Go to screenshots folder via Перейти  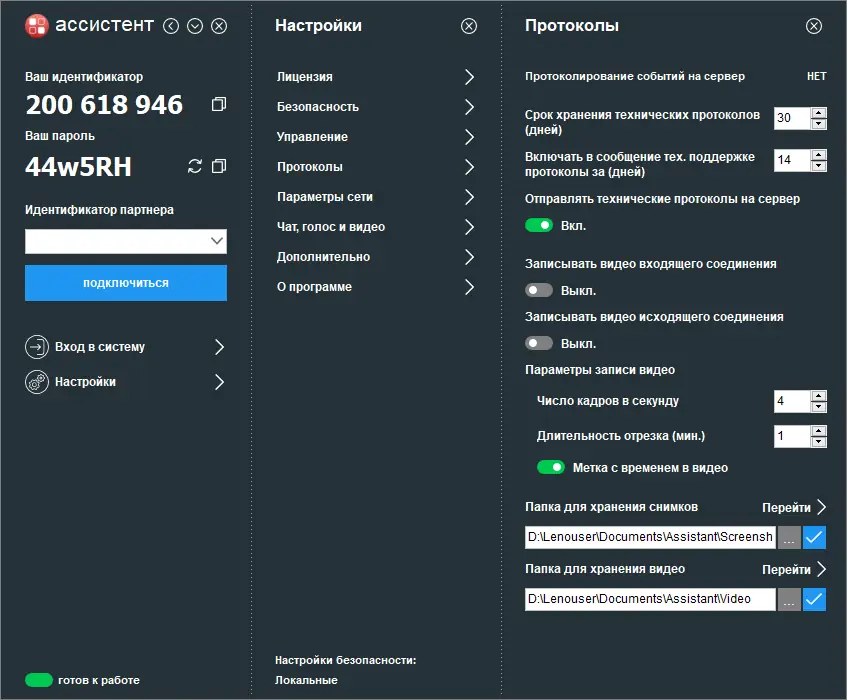click(x=794, y=507)
